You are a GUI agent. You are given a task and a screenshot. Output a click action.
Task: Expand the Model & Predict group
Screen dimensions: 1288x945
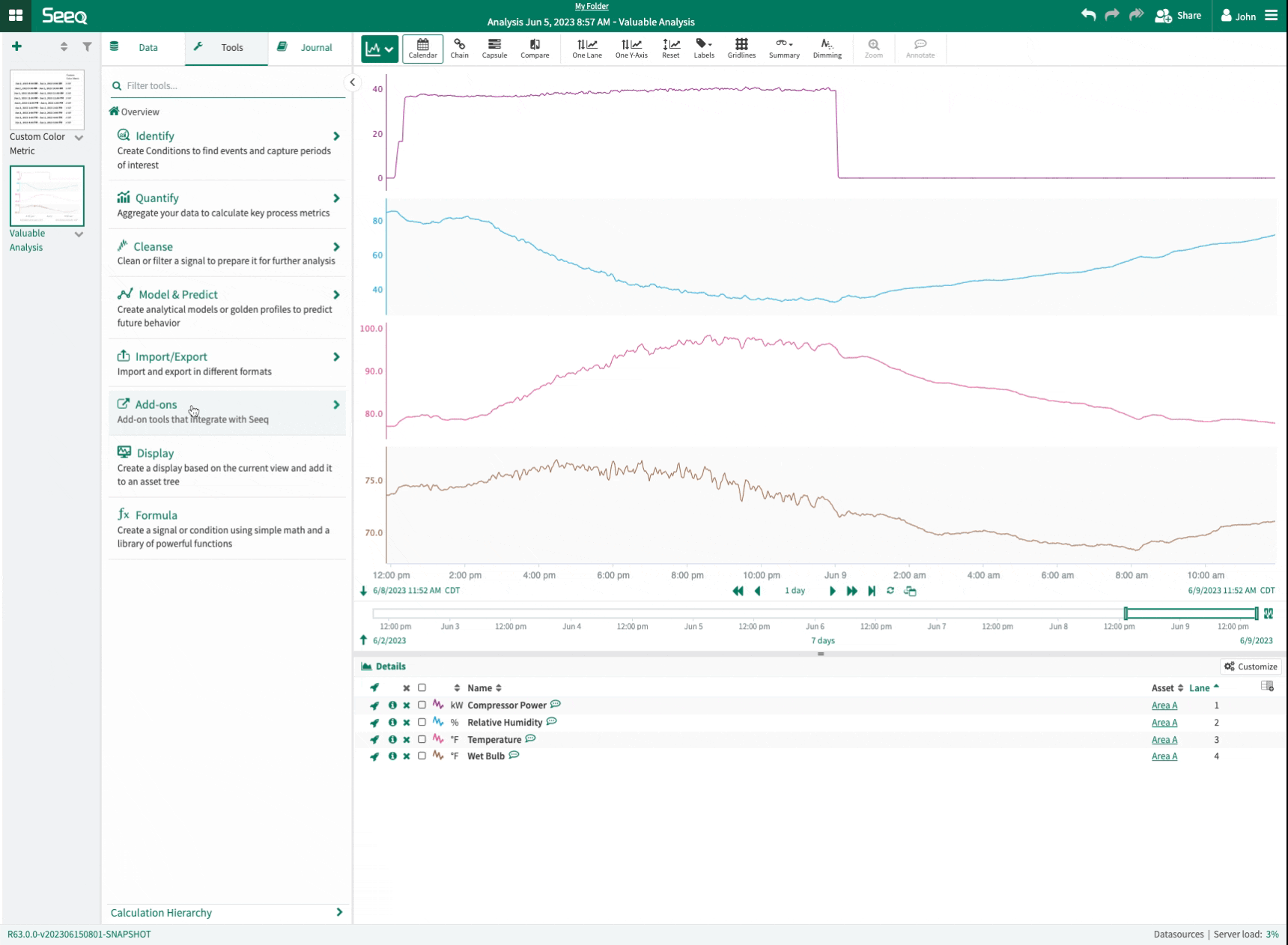tap(228, 308)
